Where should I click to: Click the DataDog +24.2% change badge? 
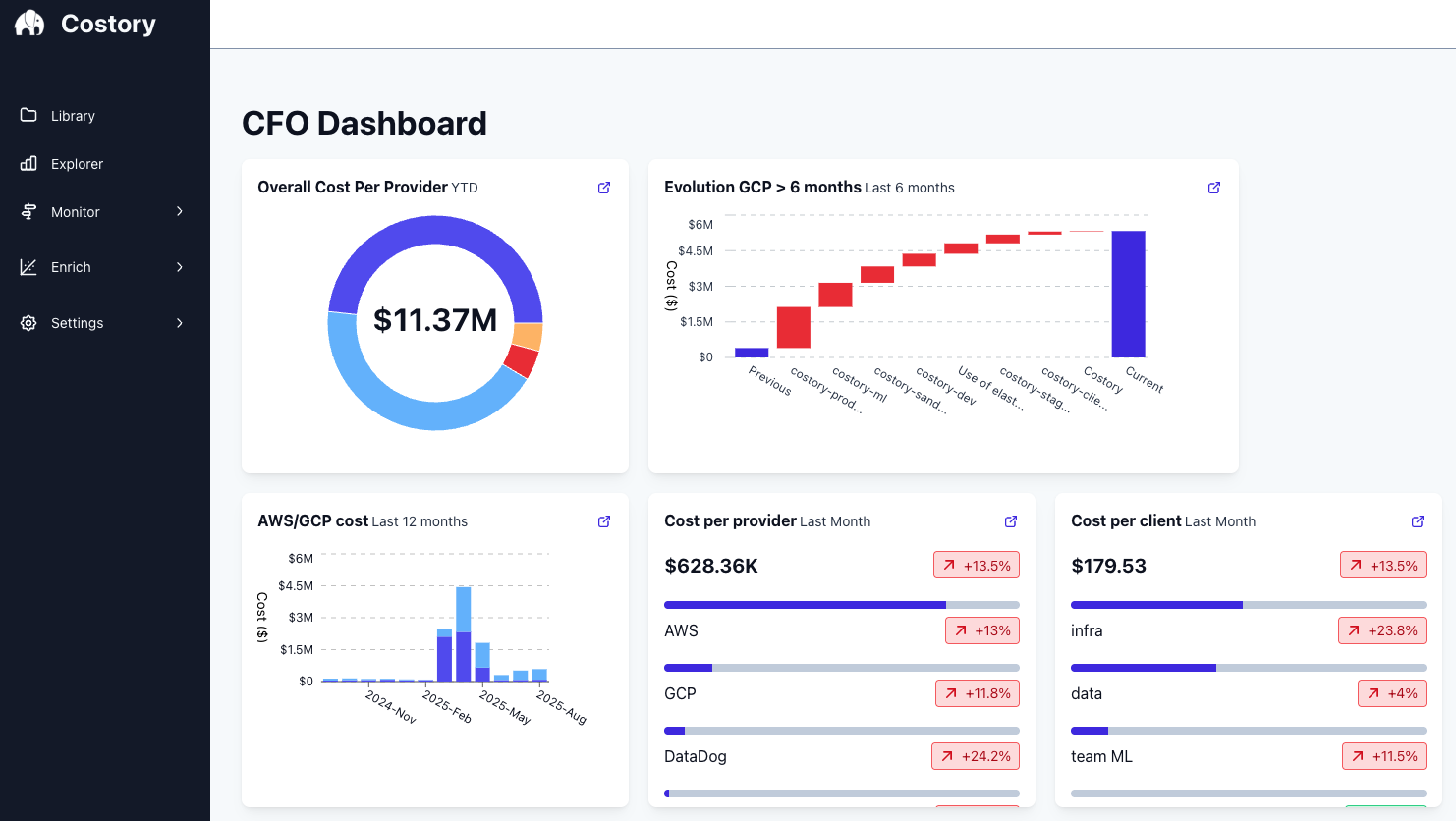[x=976, y=756]
